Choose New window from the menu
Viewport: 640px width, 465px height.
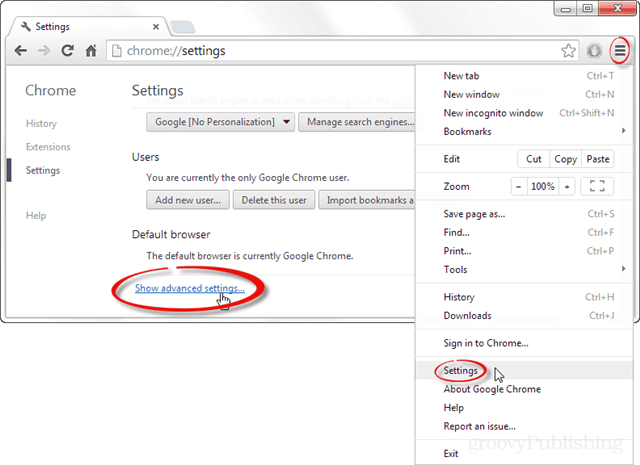pos(524,94)
